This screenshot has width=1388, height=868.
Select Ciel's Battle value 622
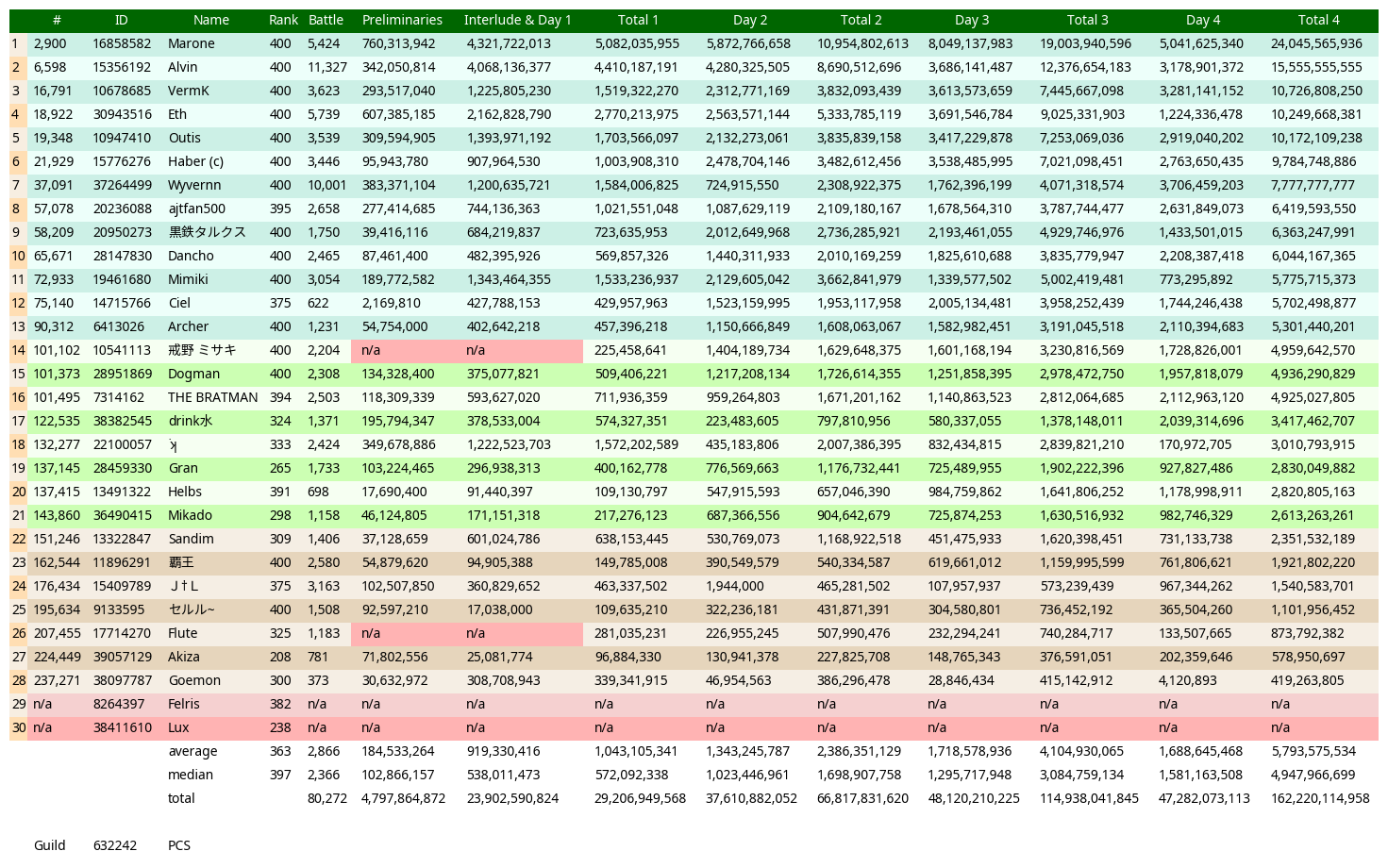tap(318, 303)
